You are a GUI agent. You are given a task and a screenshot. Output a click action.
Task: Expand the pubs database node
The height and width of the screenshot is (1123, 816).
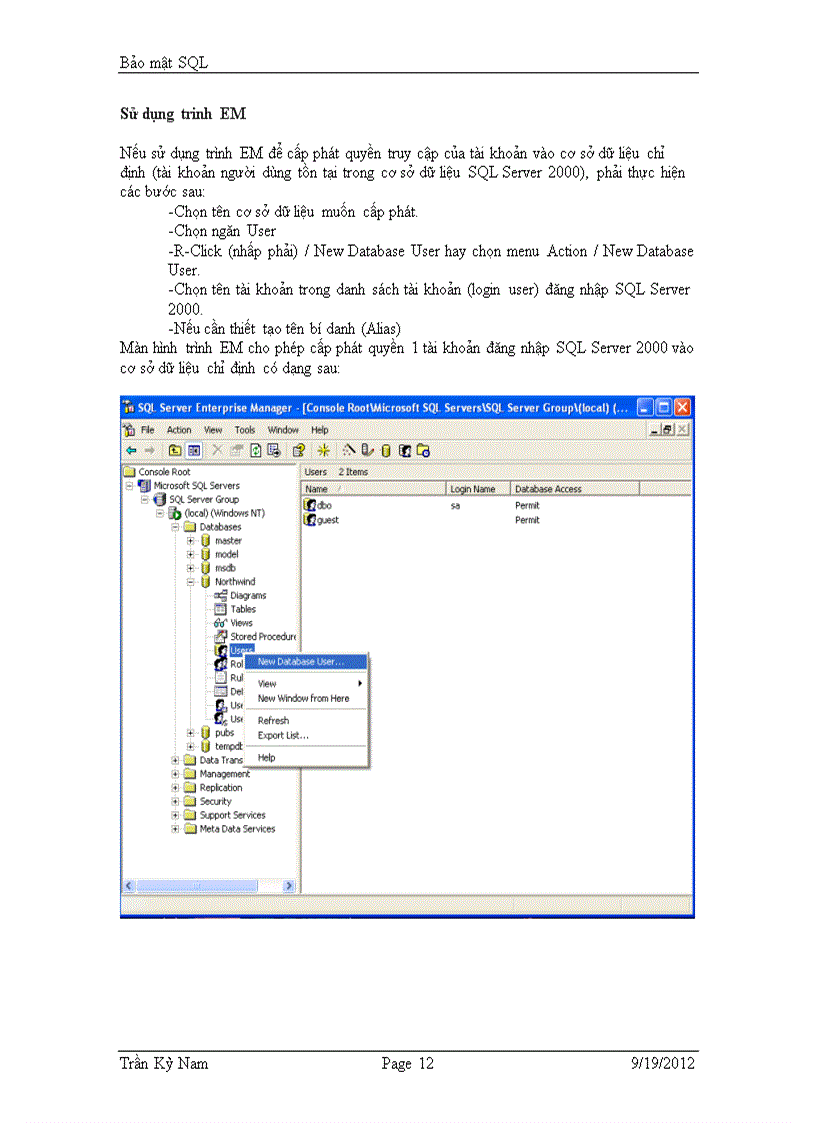(x=191, y=732)
